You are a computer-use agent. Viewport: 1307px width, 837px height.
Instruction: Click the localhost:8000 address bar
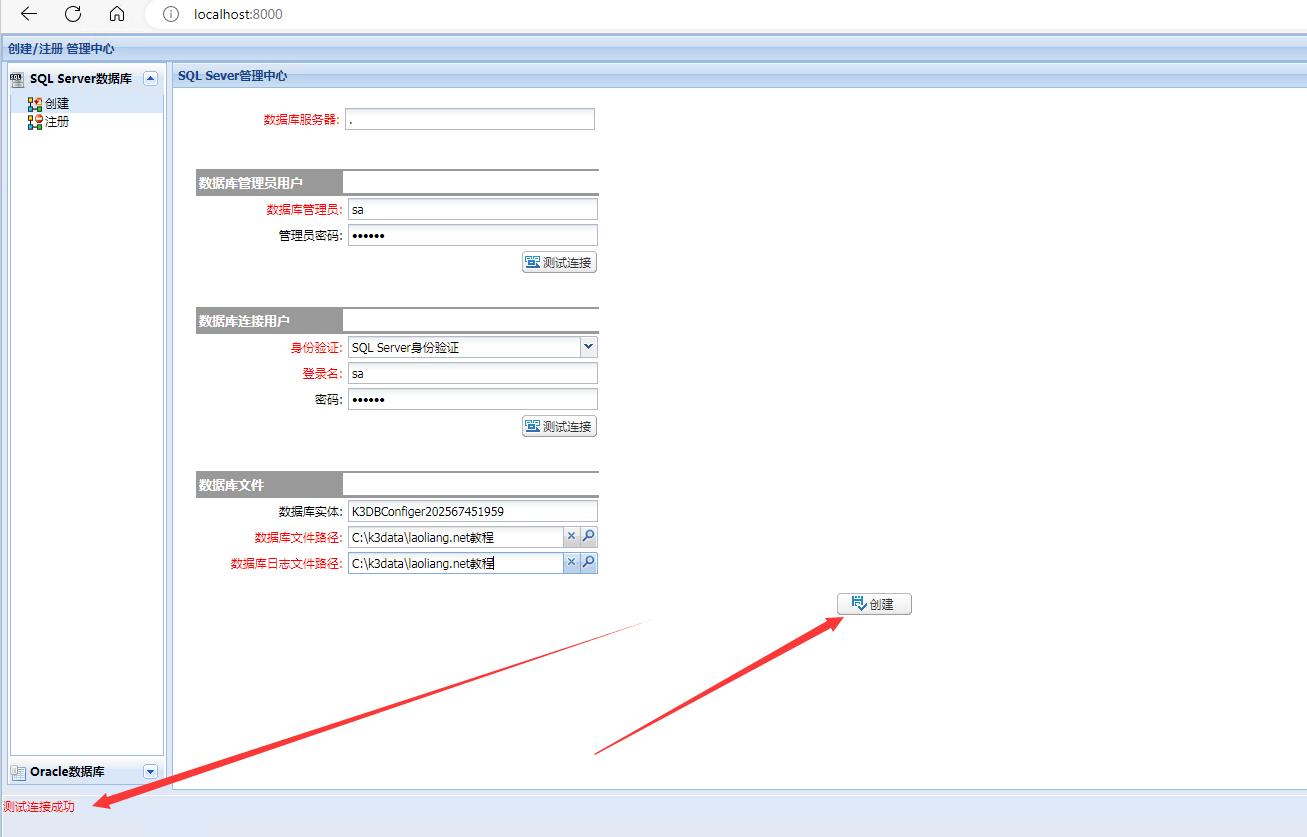click(x=238, y=14)
